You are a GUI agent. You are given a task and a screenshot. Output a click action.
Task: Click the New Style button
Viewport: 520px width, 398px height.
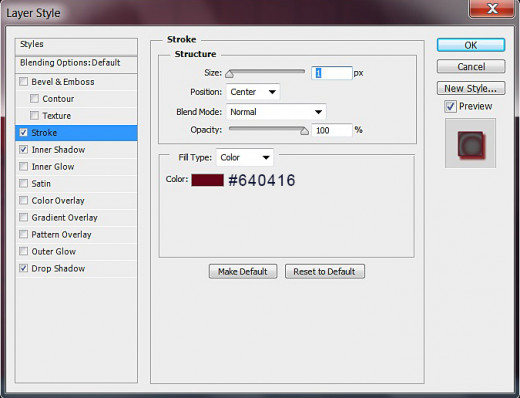pyautogui.click(x=471, y=88)
